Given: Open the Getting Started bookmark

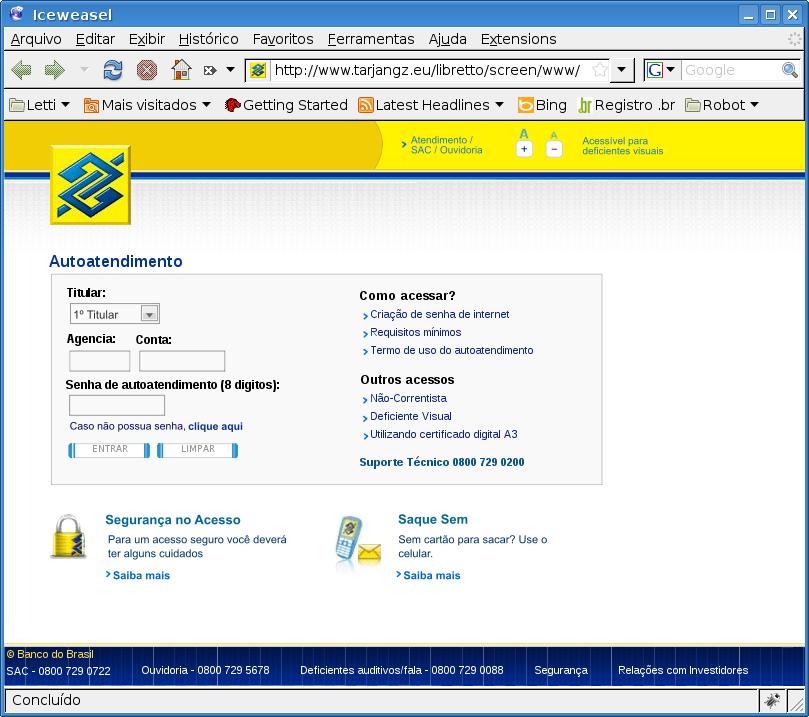Looking at the screenshot, I should [x=286, y=105].
